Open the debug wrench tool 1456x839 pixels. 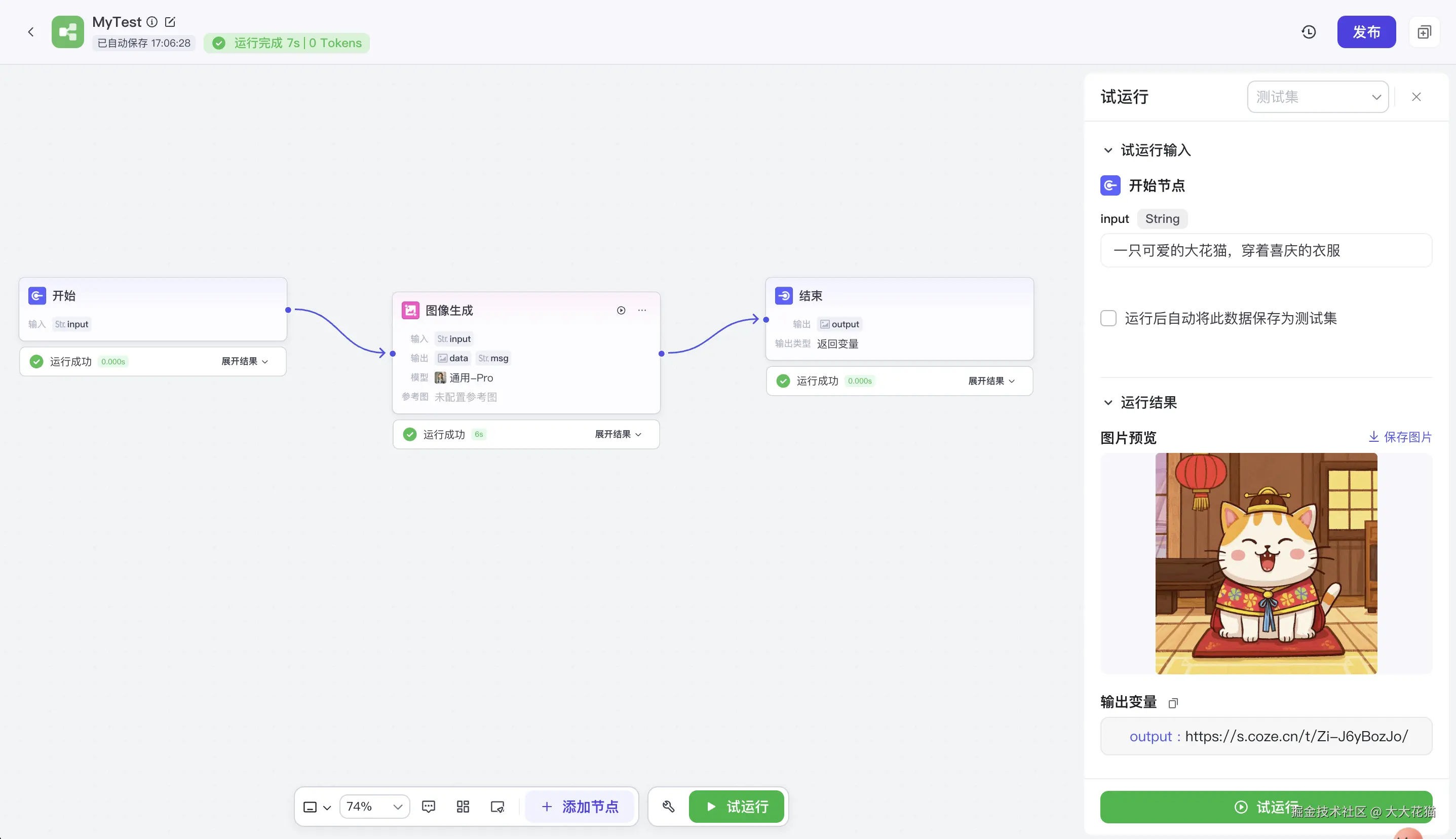tap(668, 806)
